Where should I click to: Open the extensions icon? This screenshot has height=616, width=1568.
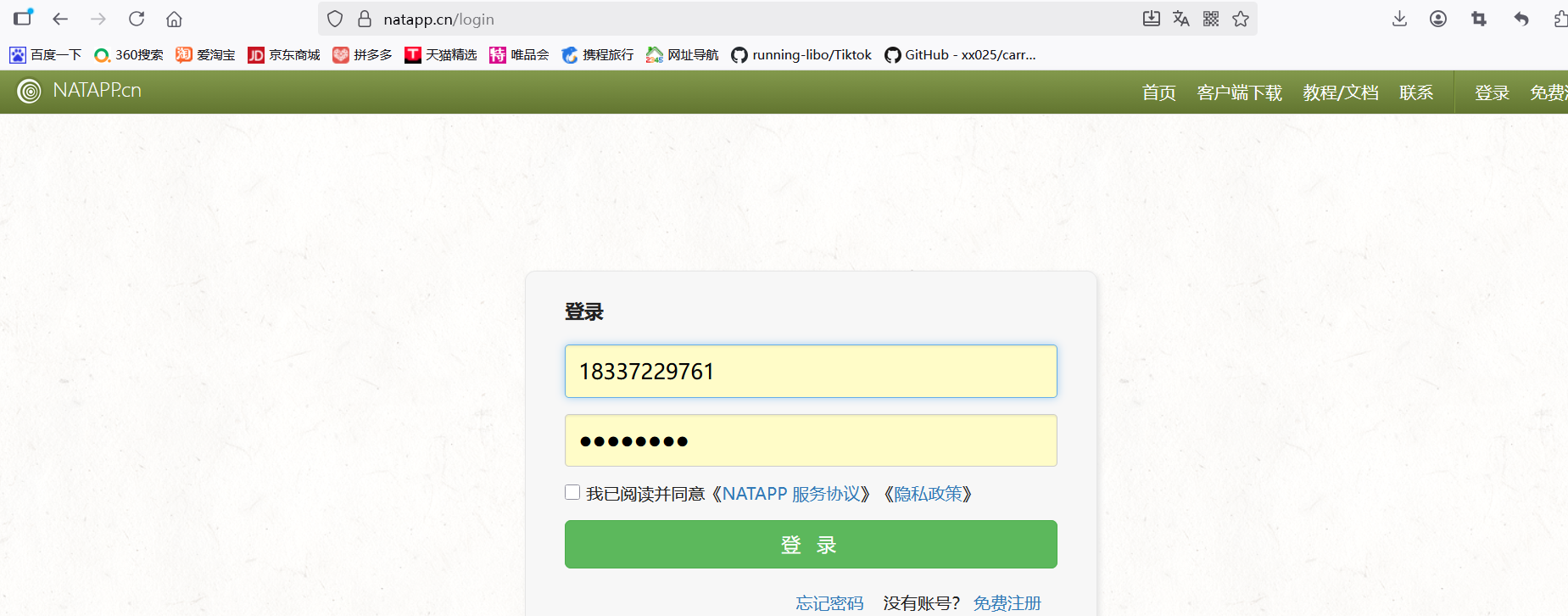tap(1560, 19)
